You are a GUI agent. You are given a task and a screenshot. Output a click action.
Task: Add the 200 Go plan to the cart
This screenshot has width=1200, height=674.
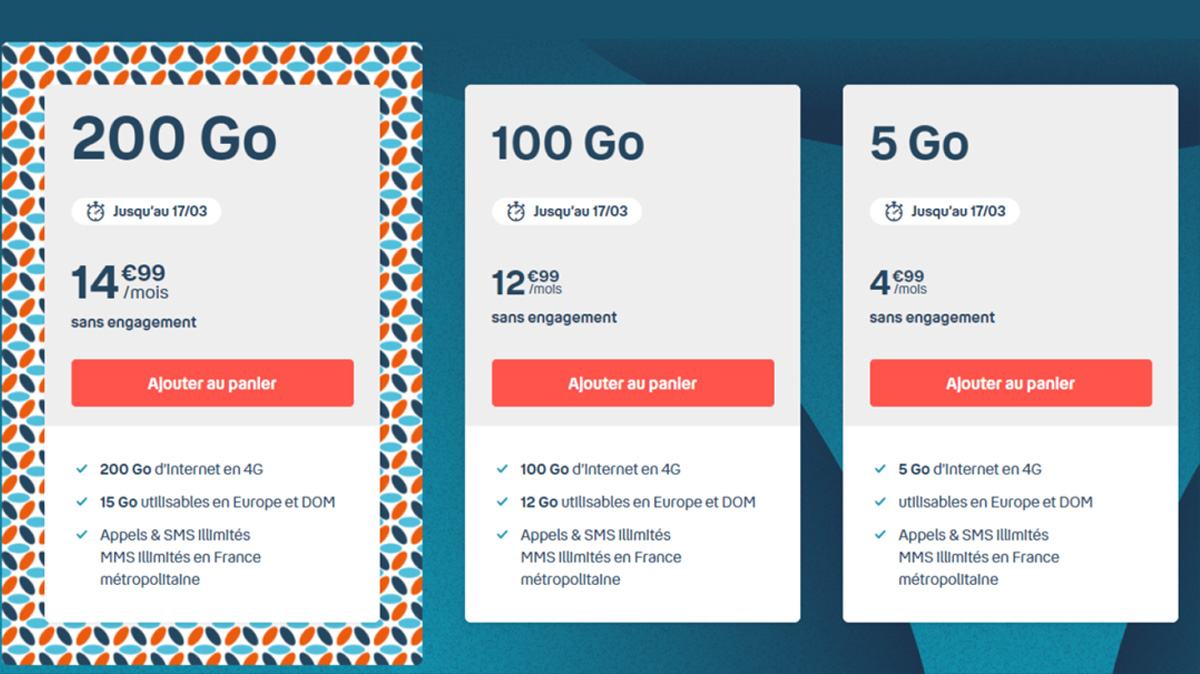point(212,383)
